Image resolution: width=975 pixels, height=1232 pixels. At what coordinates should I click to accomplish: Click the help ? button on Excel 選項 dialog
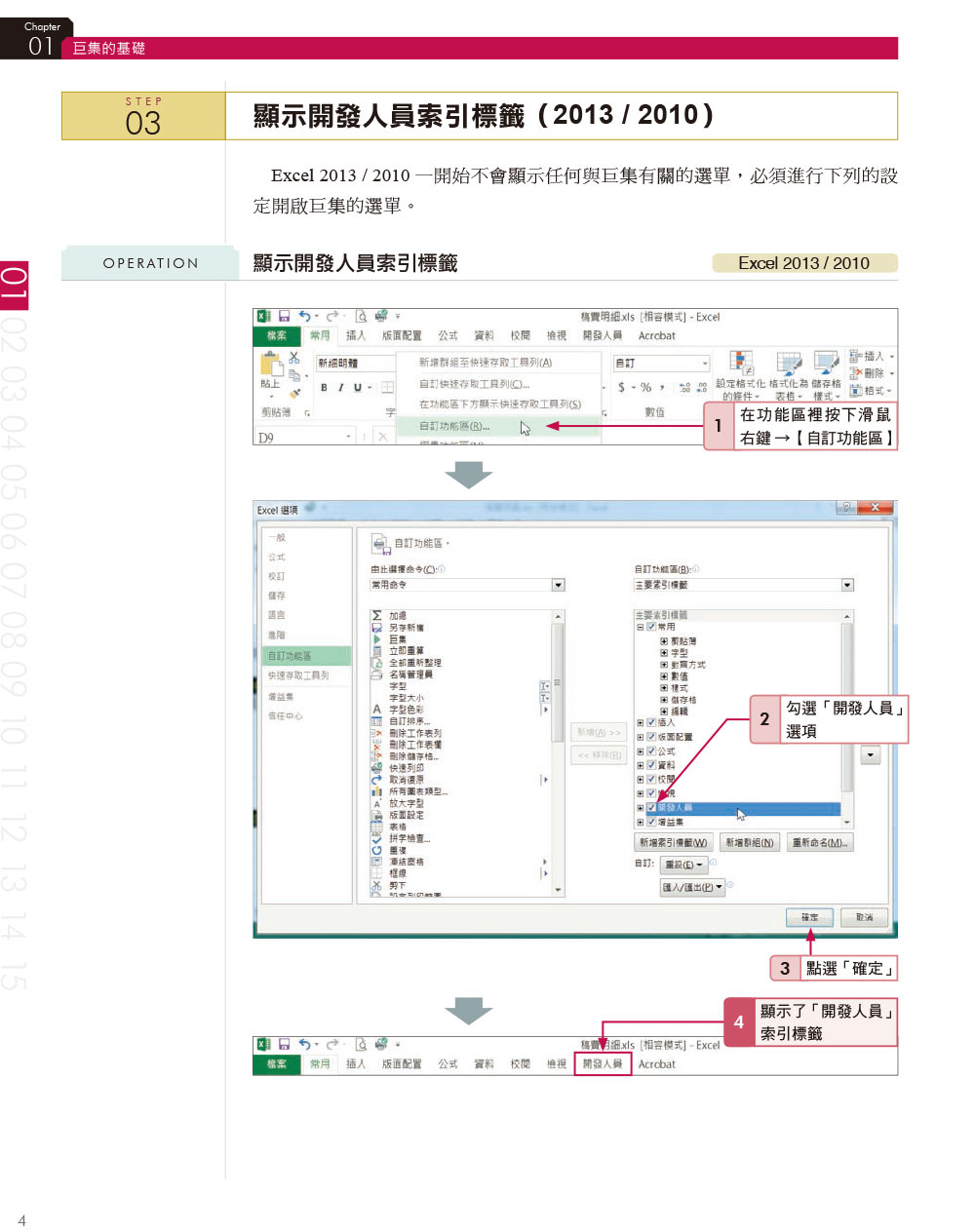845,508
